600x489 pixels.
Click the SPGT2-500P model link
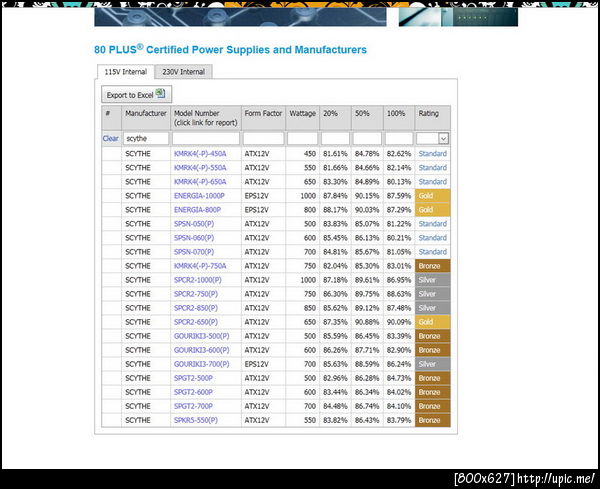193,378
